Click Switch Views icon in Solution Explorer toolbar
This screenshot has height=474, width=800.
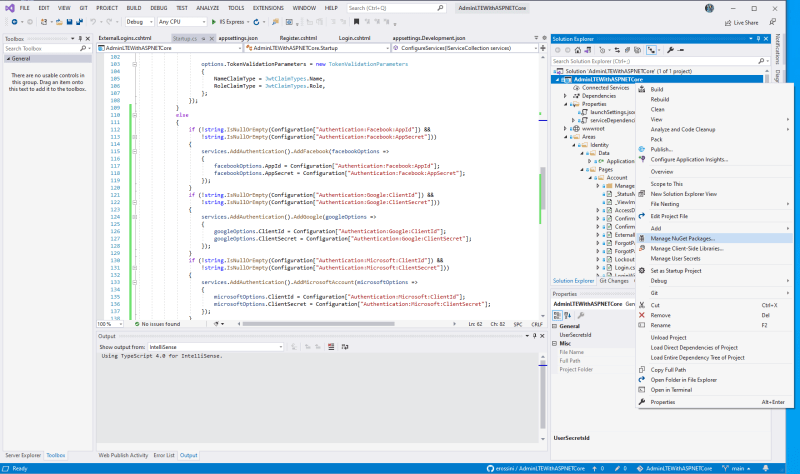(x=588, y=50)
